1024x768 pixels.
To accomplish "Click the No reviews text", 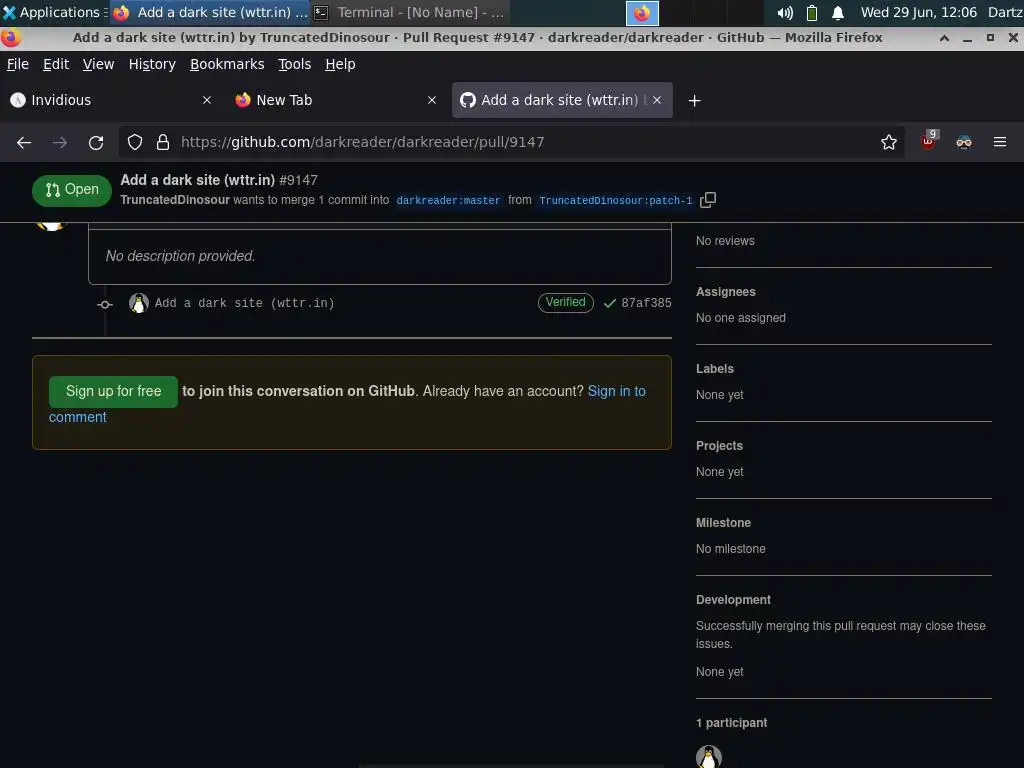I will [x=725, y=241].
